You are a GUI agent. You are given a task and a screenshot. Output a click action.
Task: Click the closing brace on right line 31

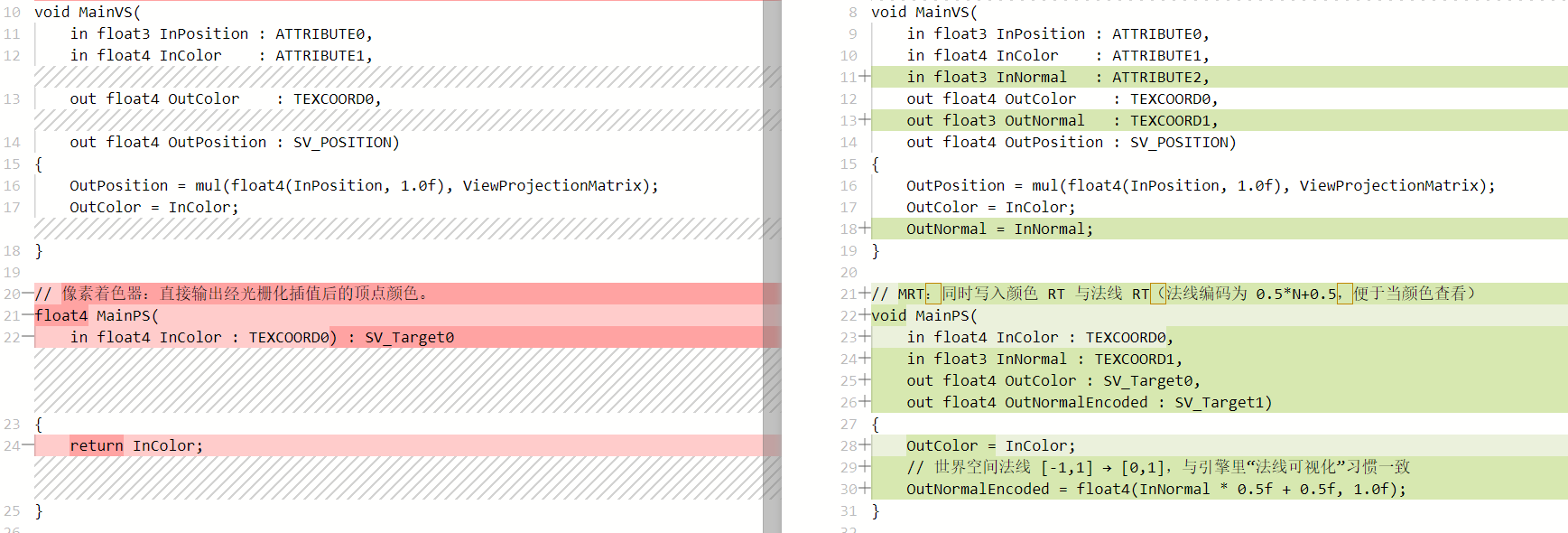click(x=875, y=510)
